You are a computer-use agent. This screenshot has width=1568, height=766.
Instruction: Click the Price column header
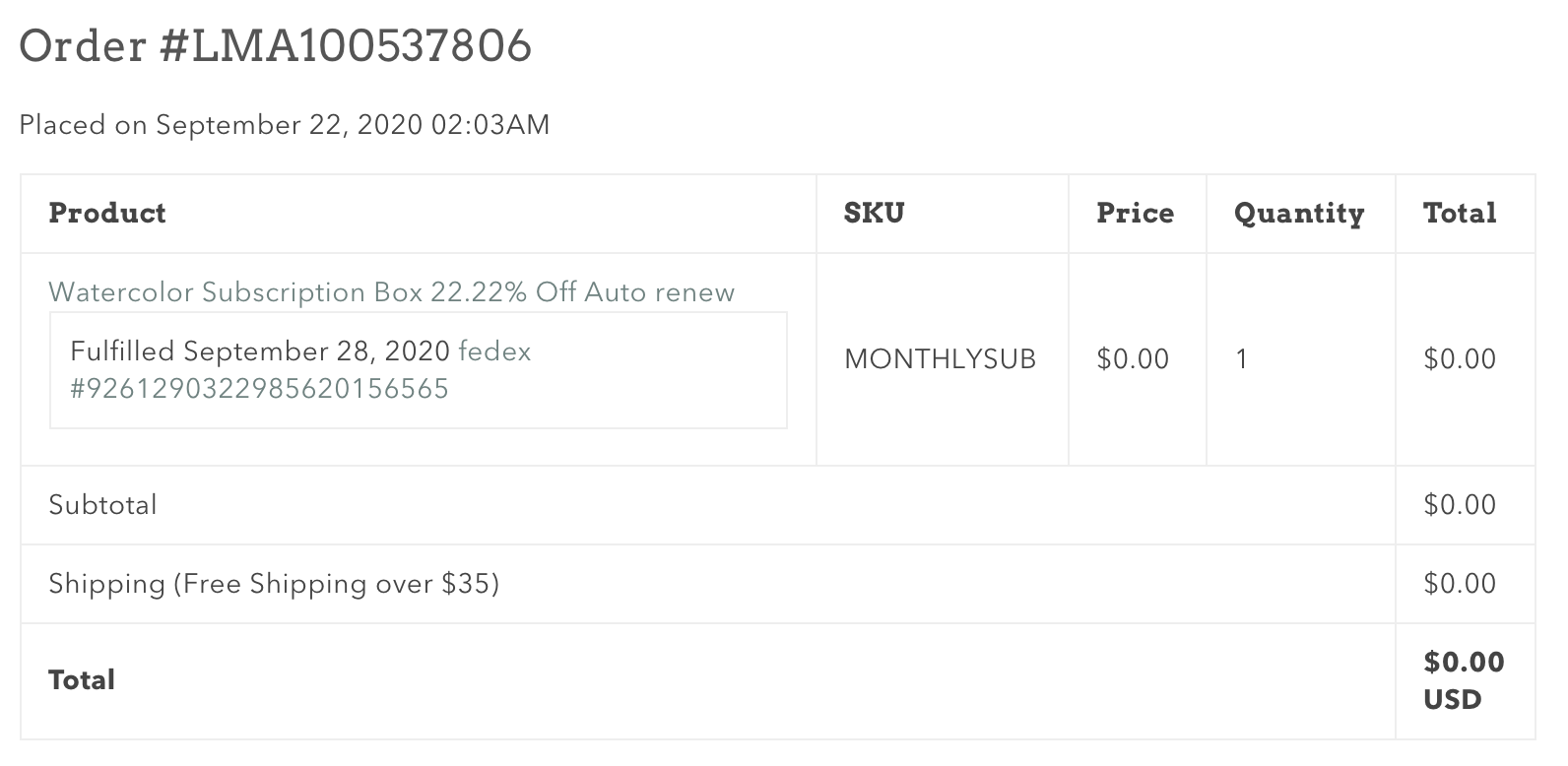[x=1135, y=214]
